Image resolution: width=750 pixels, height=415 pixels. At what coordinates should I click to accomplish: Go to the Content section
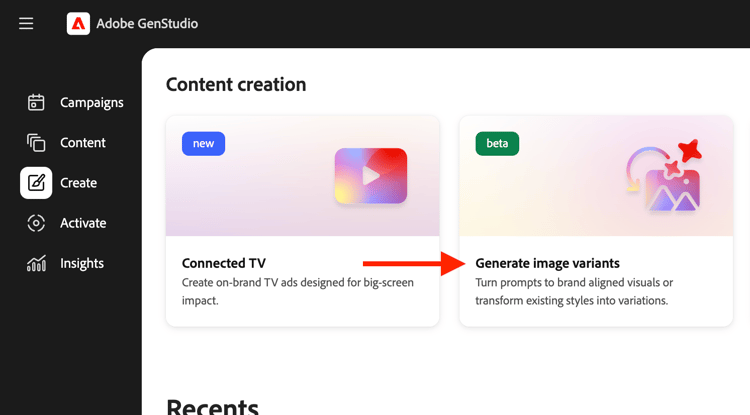(x=83, y=142)
